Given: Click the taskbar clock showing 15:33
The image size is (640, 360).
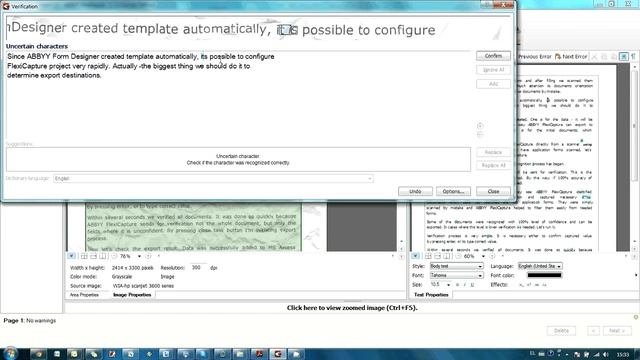Looking at the screenshot, I should coord(622,354).
